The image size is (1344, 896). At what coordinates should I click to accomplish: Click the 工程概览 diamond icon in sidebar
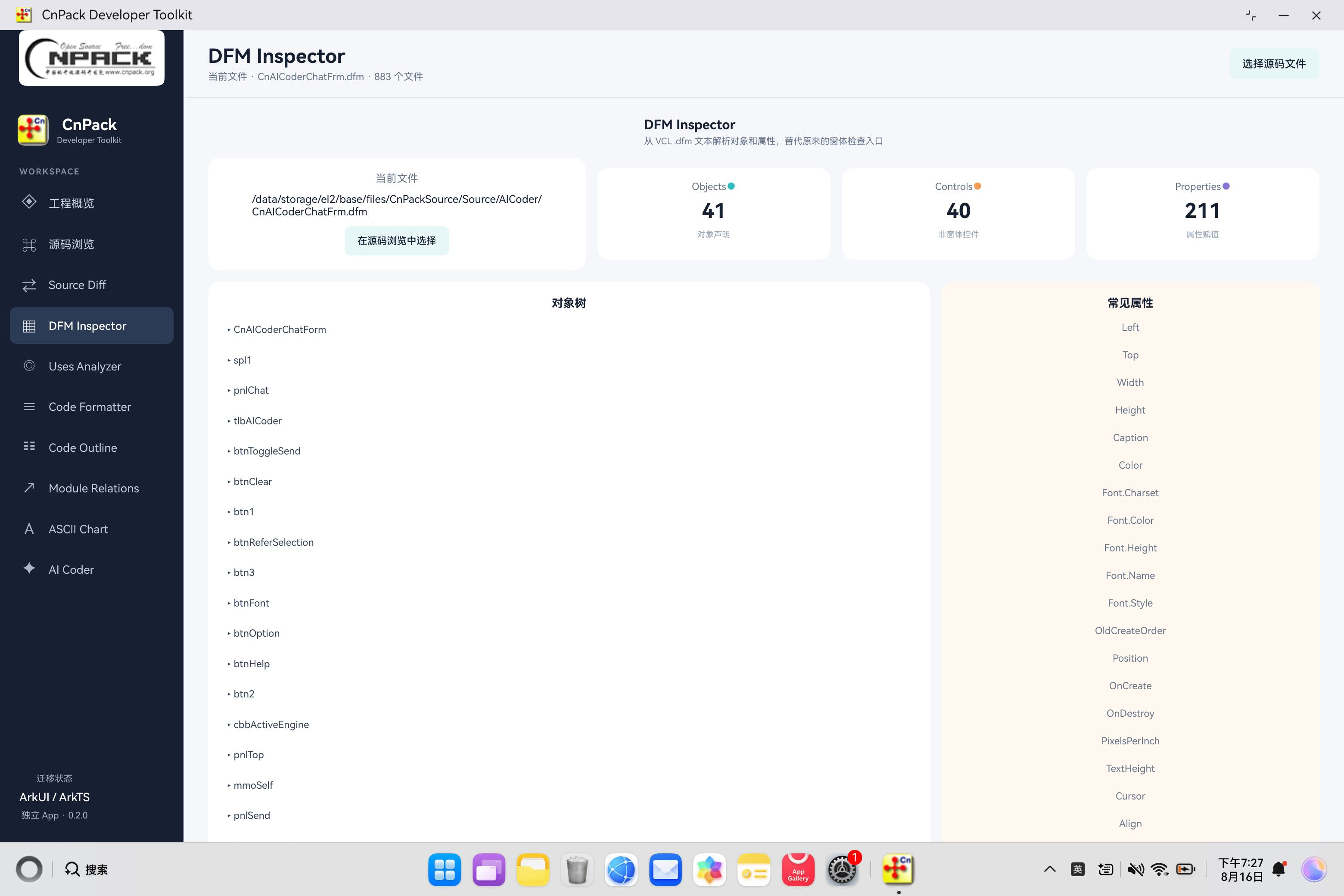pyautogui.click(x=29, y=202)
